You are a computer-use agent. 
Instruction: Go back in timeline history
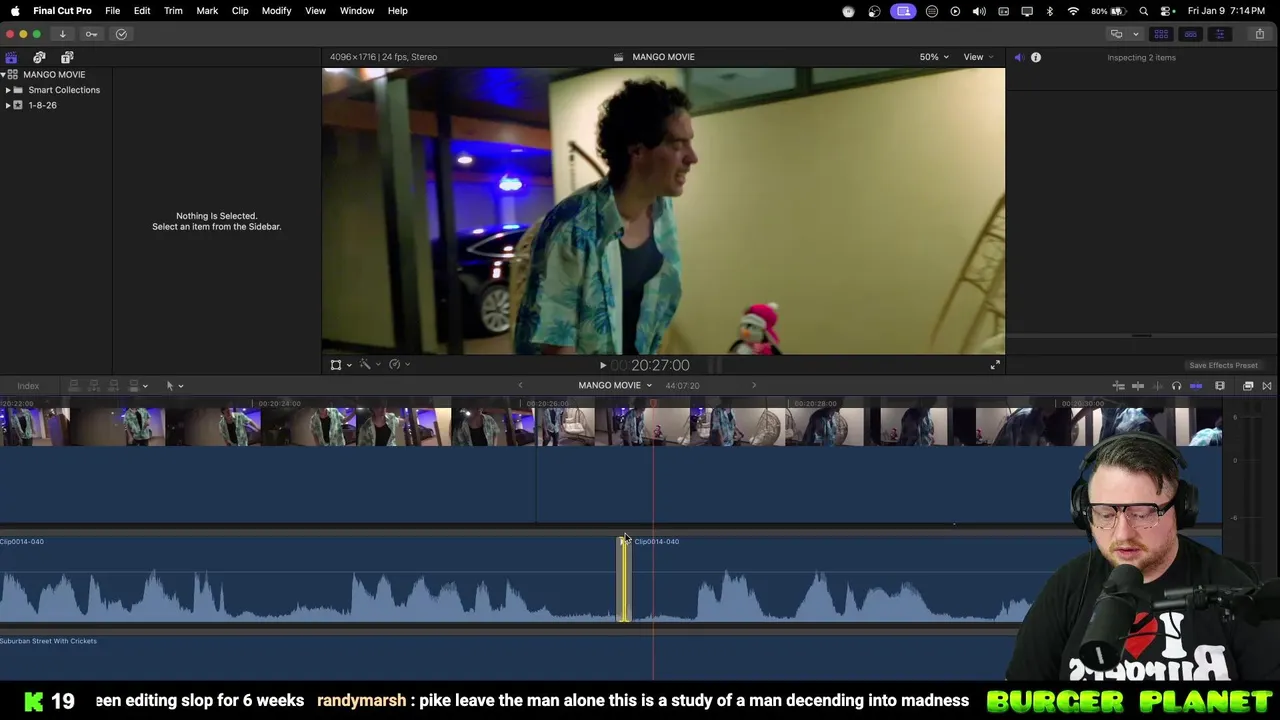click(x=520, y=385)
